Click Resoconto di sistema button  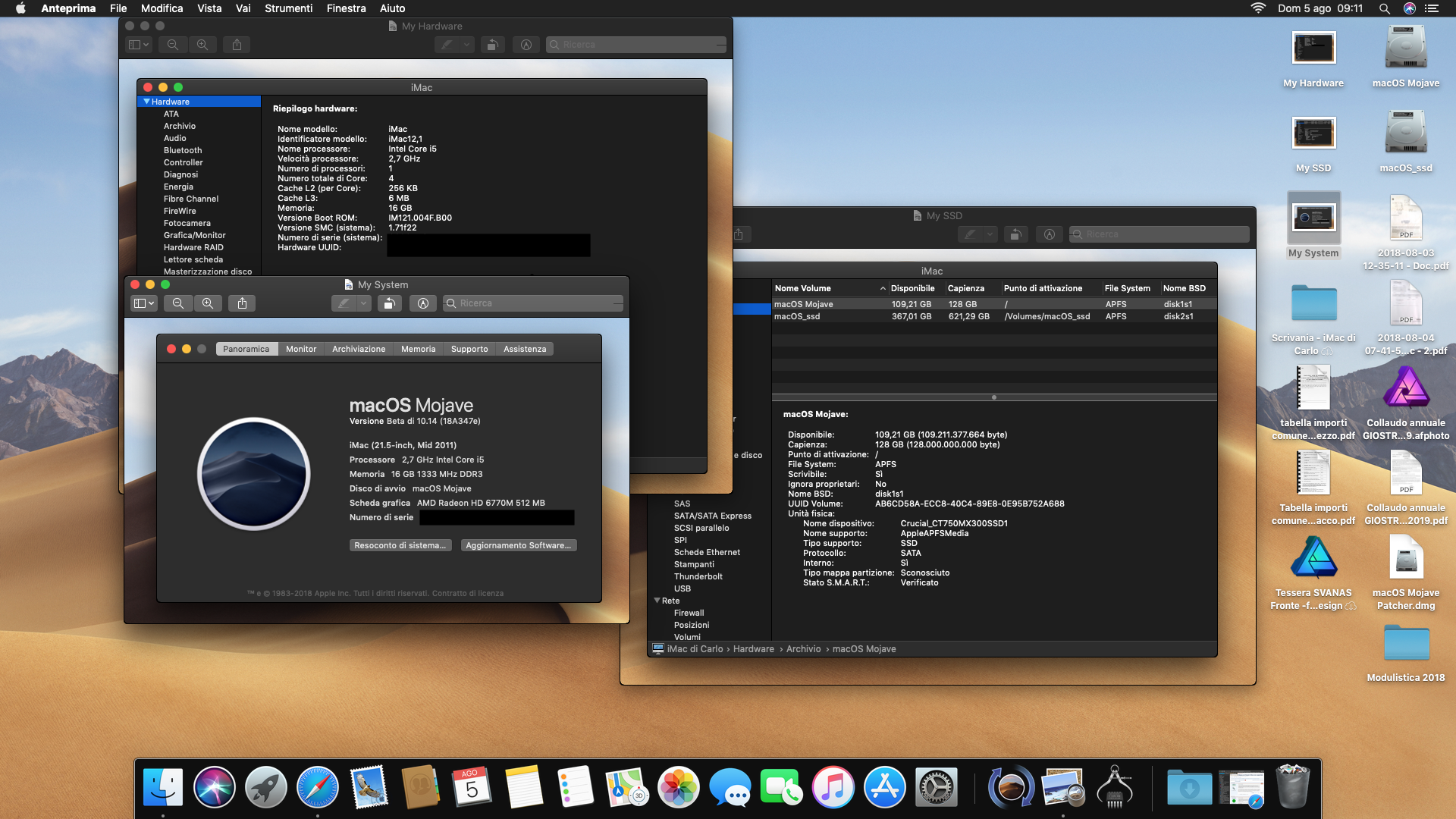click(x=400, y=545)
